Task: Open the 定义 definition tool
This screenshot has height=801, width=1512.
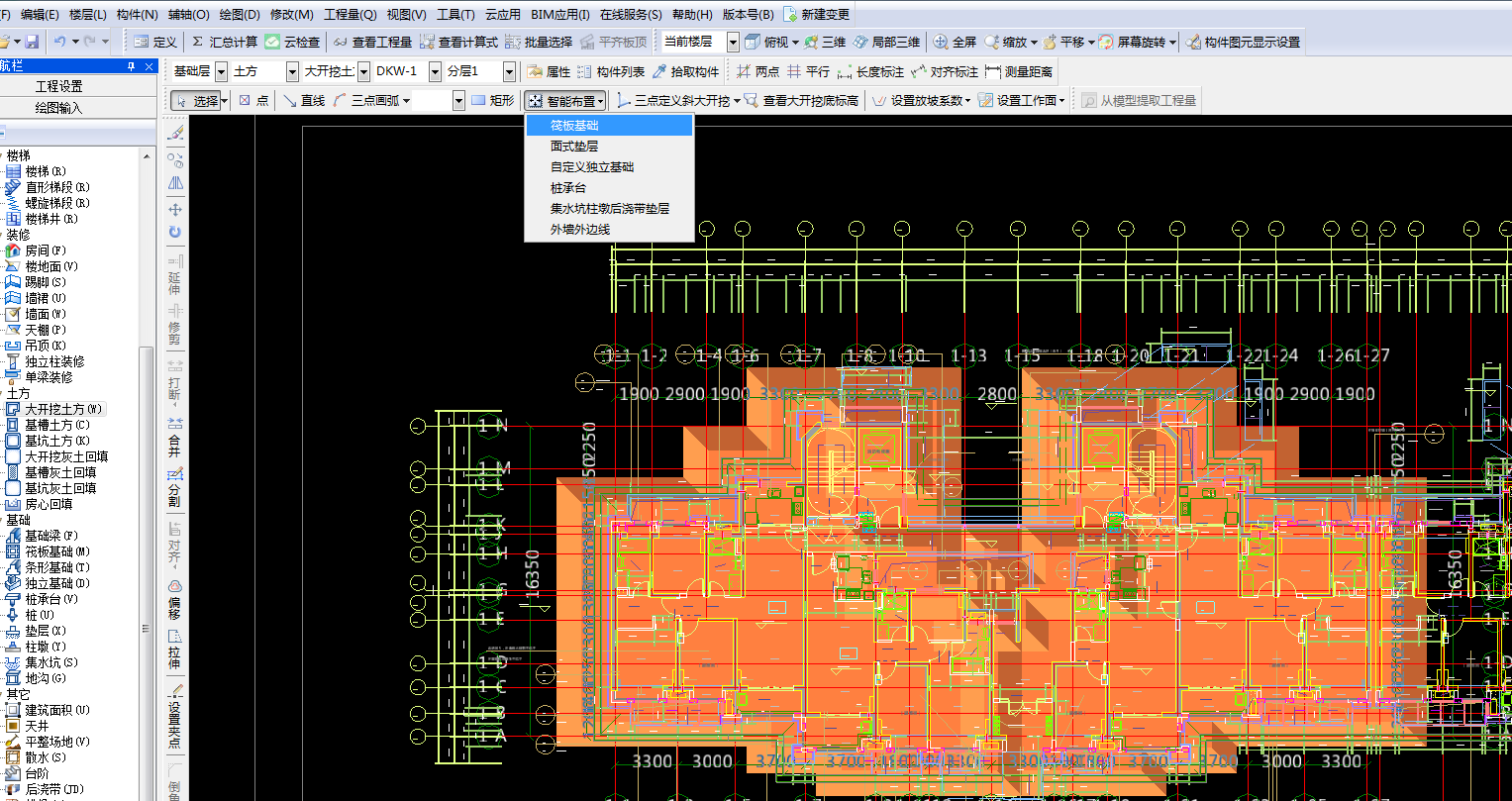Action: coord(155,42)
